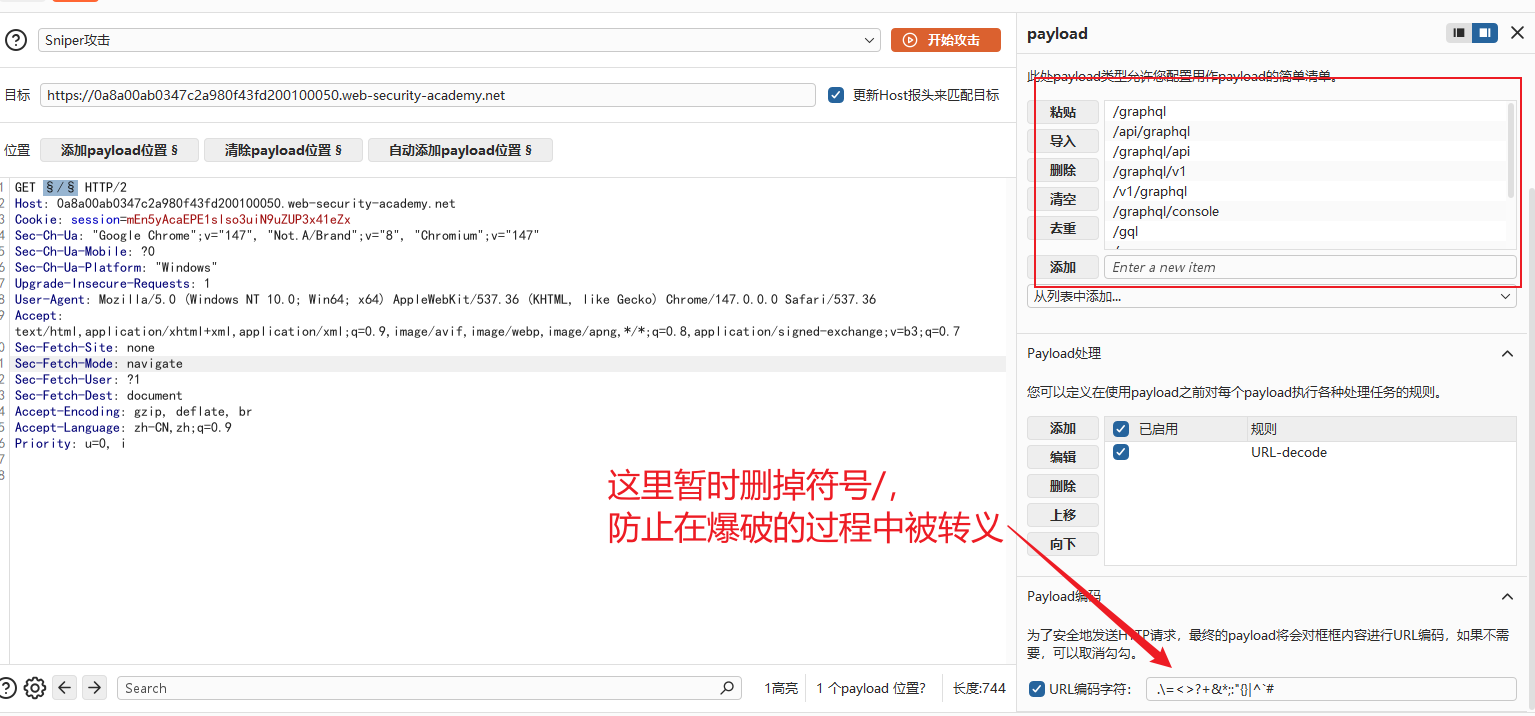The width and height of the screenshot is (1535, 716).
Task: Go to next search match arrow
Action: pos(94,687)
